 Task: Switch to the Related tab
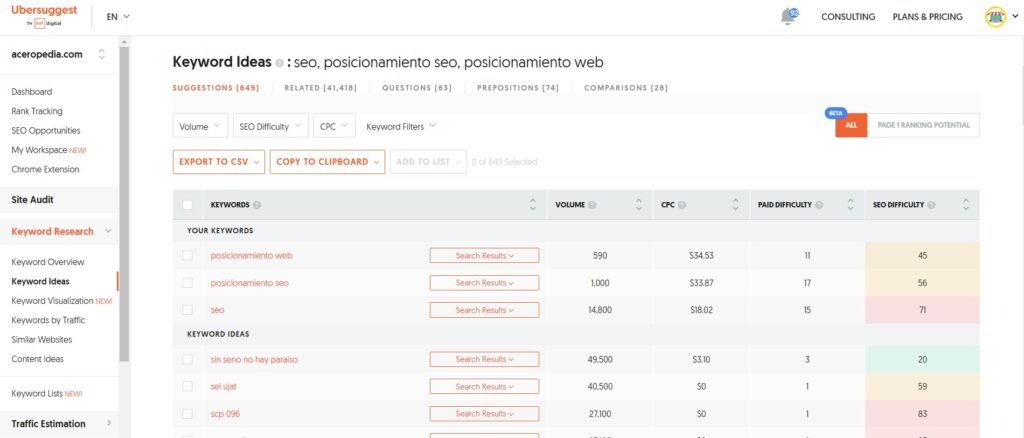coord(320,88)
